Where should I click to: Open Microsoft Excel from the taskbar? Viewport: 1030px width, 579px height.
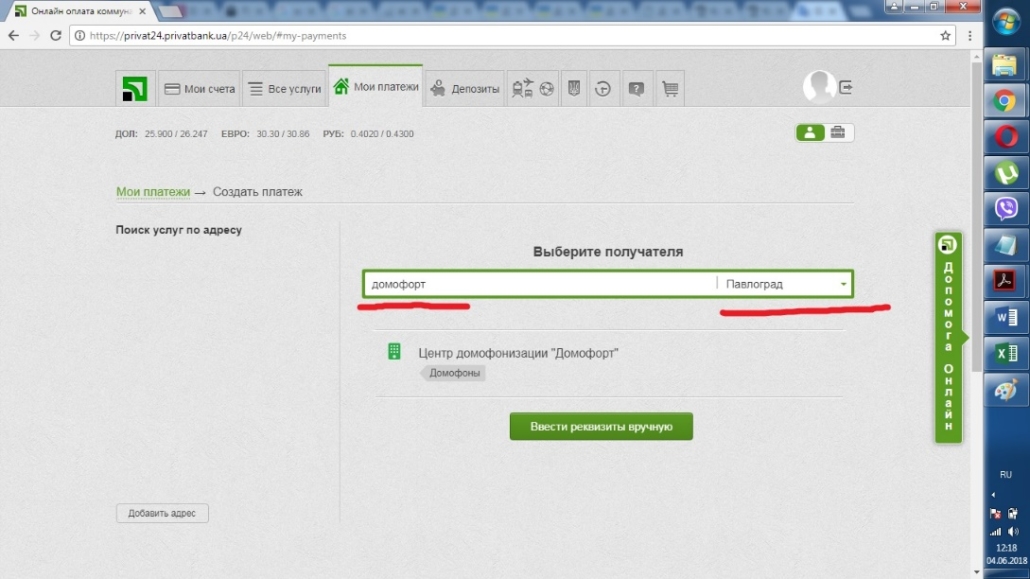(1005, 354)
